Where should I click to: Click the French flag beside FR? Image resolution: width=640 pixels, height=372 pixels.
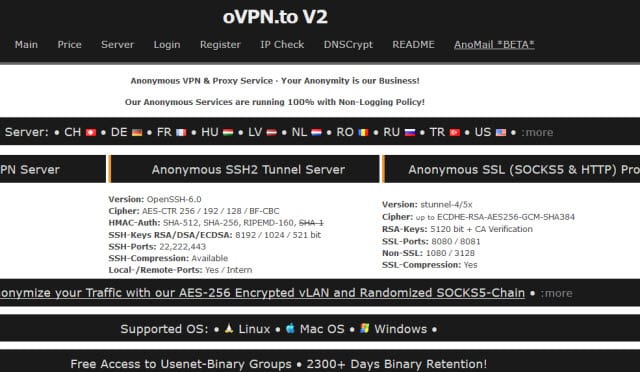point(181,132)
